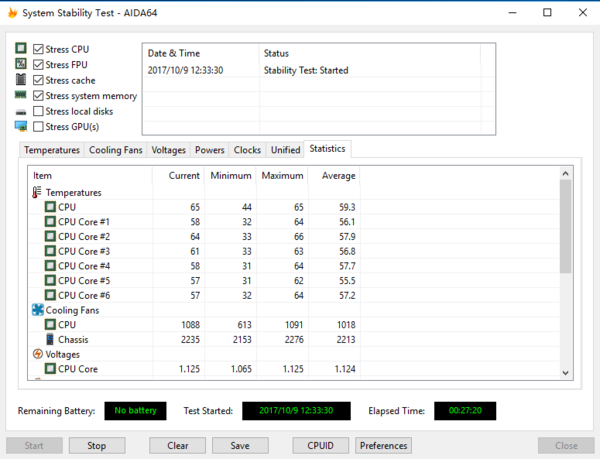Click the 'No battery' status field
Viewport: 600px width, 459px height.
[135, 411]
